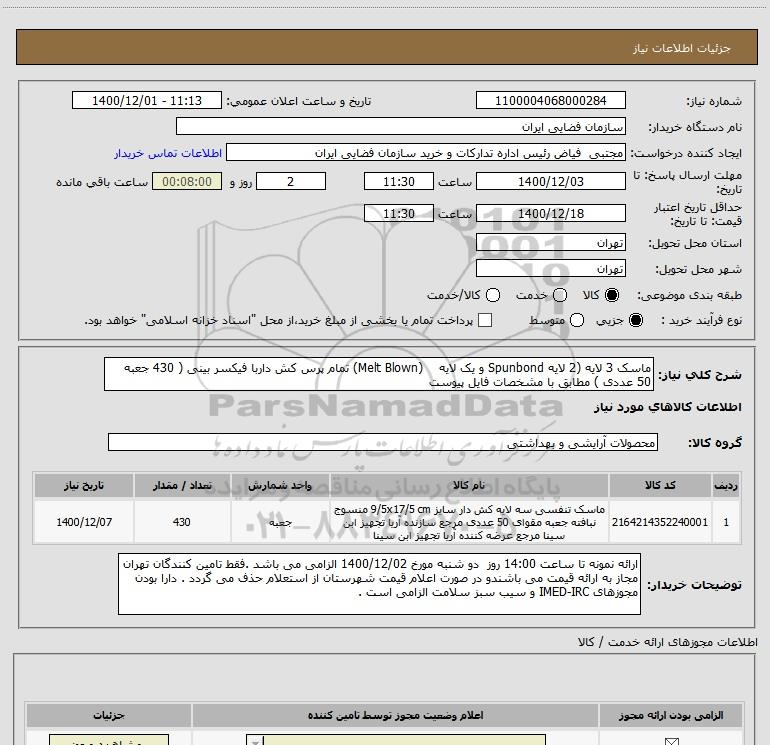770x745 pixels.
Task: Select the کالا/خدمت radio button
Action: 493,295
